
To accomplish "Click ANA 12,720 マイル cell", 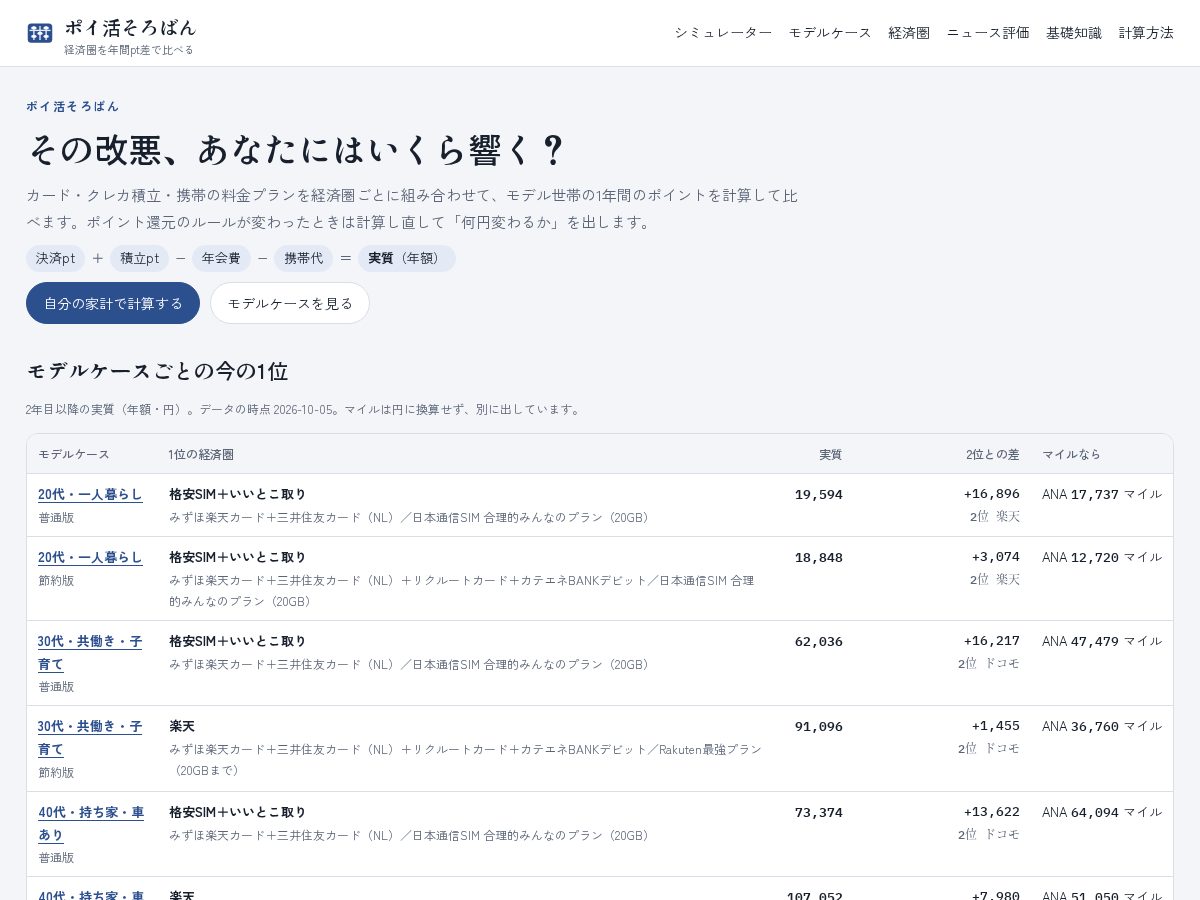I will point(1102,557).
